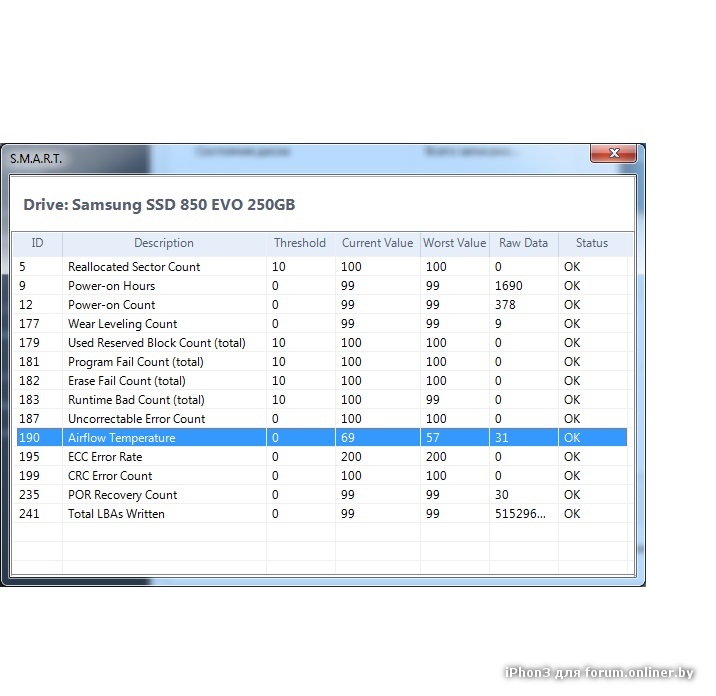Close the S.M.A.R.T. window
716x696 pixels.
click(613, 153)
